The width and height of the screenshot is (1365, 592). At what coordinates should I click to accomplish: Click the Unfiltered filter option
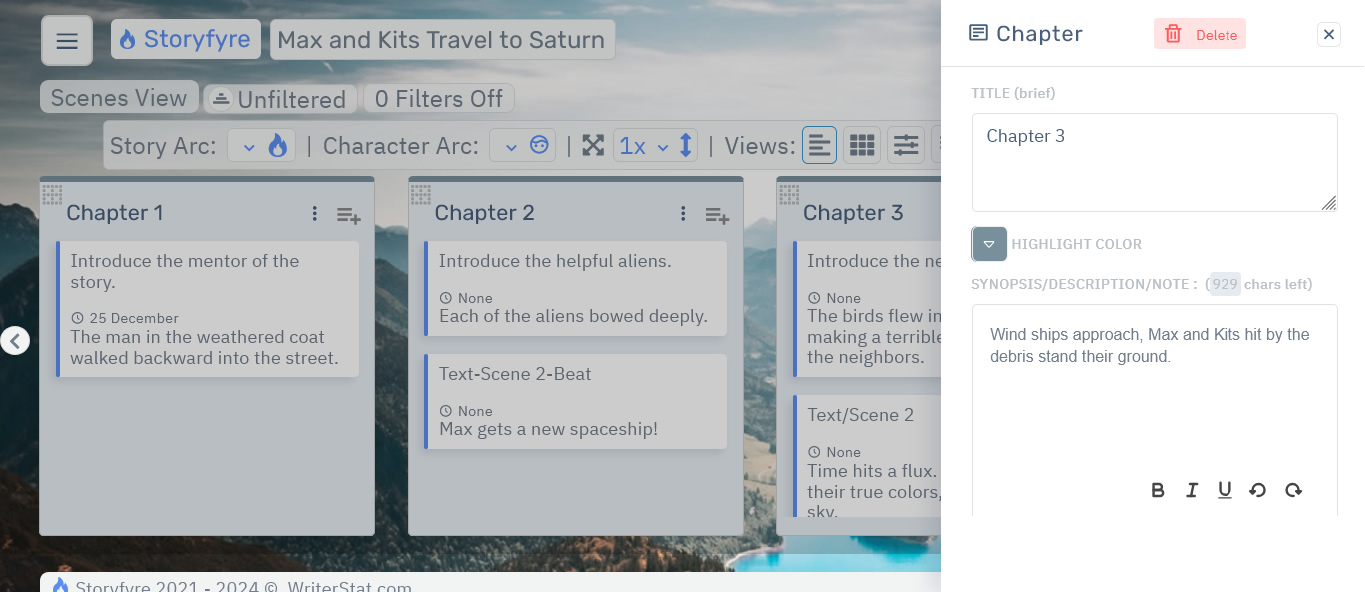point(279,99)
